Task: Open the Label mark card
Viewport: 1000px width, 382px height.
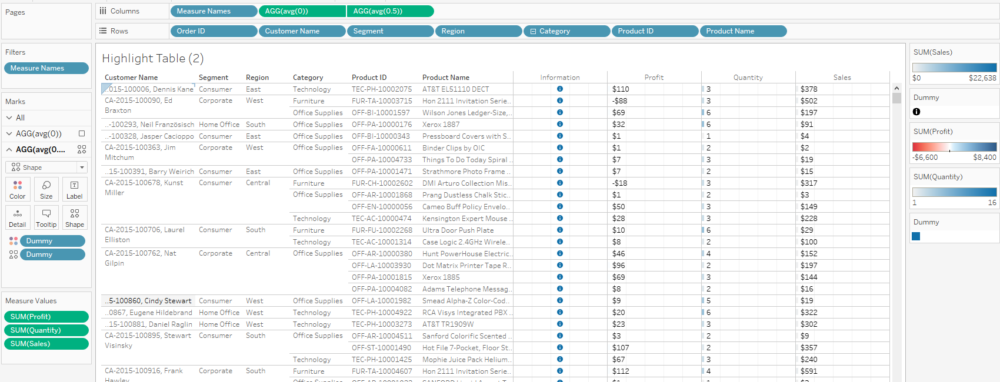Action: pos(75,189)
